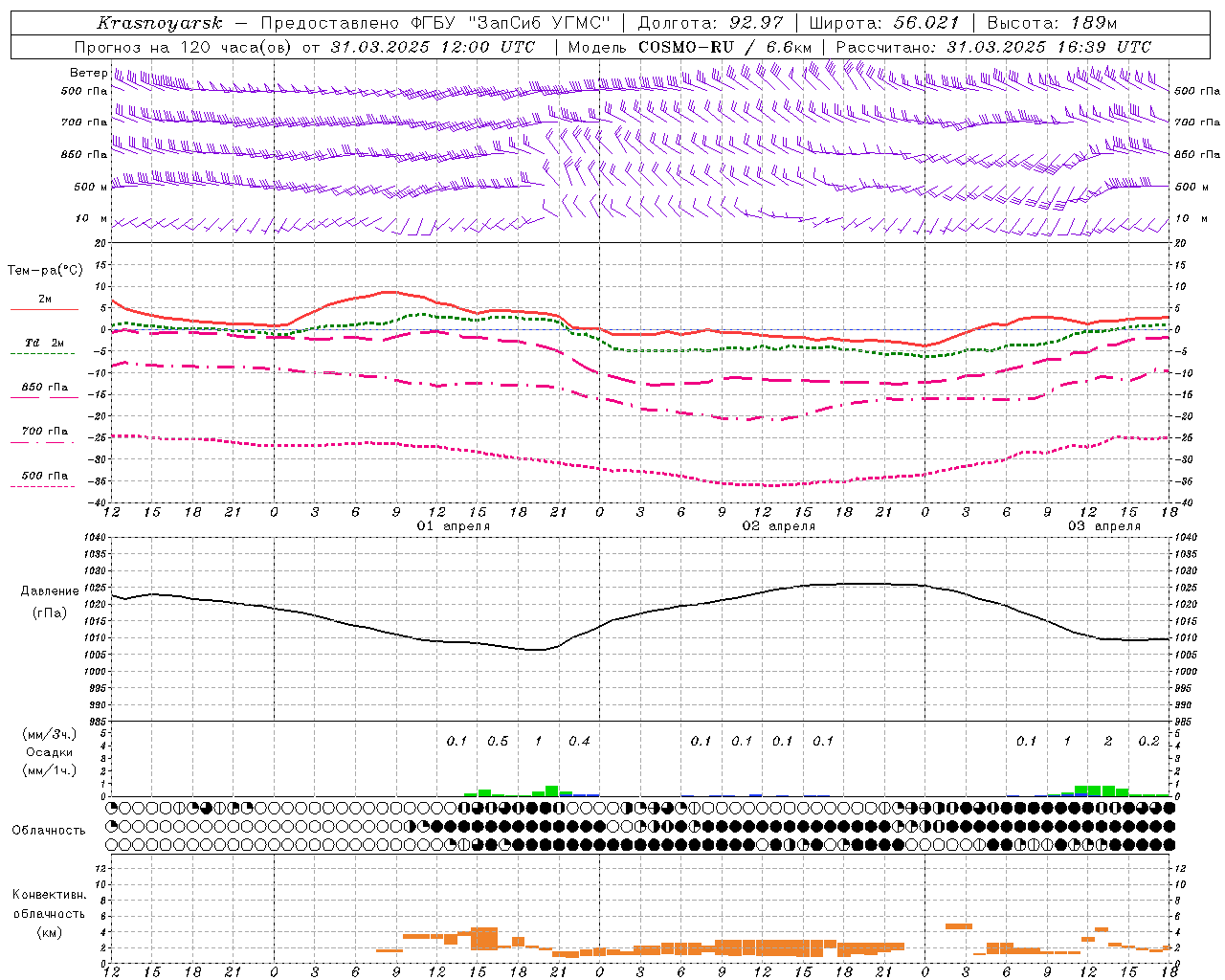Click the (мм/3ч.) units label
The width and height of the screenshot is (1225, 980).
[x=49, y=734]
